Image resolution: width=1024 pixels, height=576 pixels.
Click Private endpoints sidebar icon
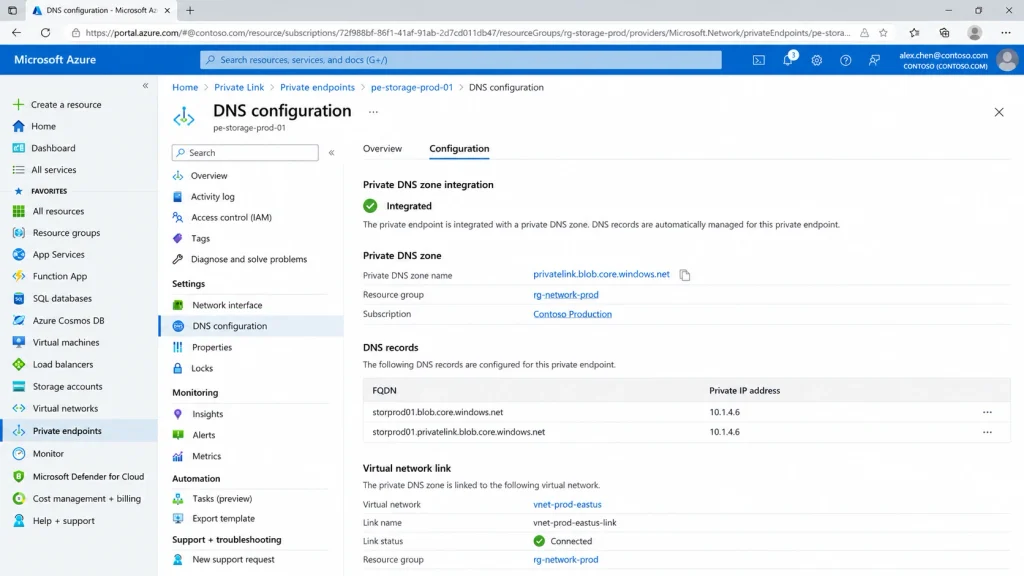click(18, 431)
